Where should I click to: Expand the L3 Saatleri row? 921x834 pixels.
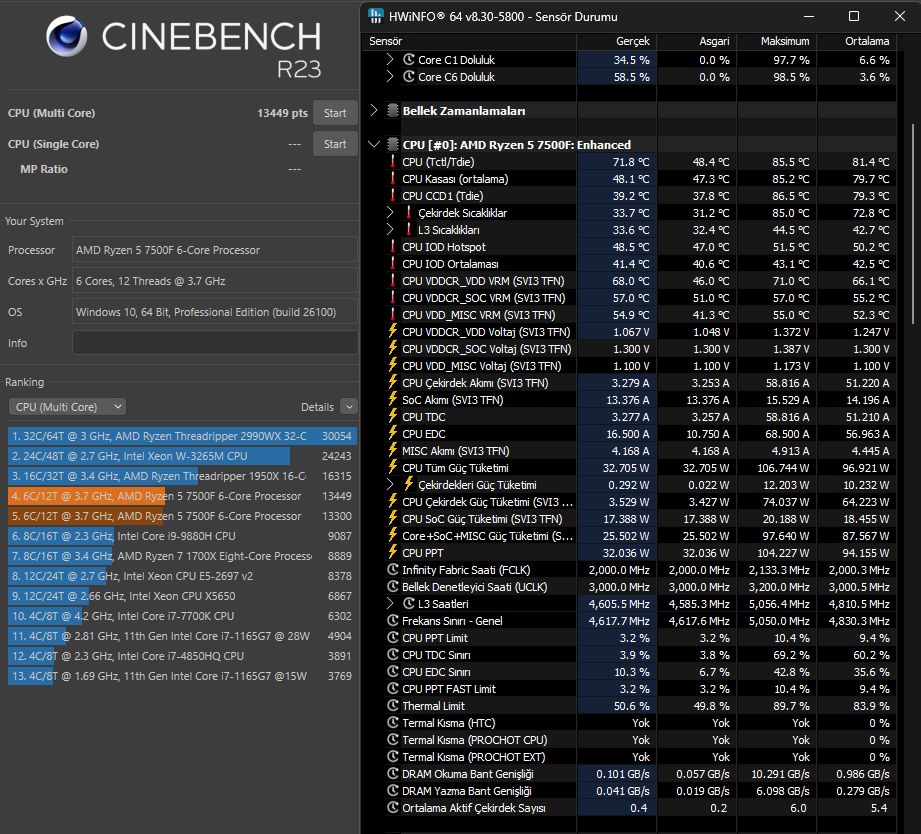[x=390, y=604]
